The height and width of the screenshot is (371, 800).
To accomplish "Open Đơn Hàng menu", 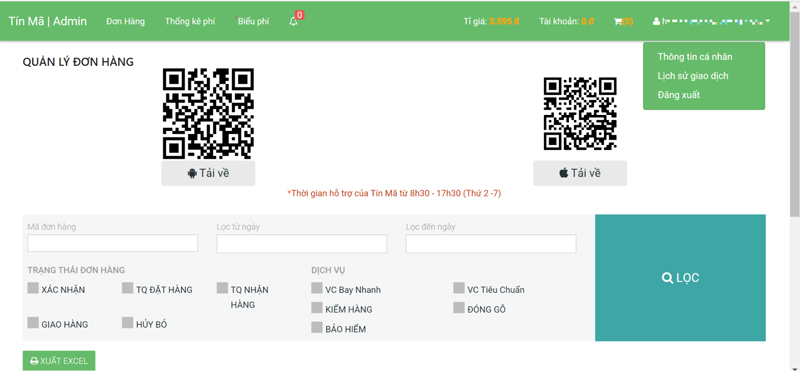I will 126,21.
